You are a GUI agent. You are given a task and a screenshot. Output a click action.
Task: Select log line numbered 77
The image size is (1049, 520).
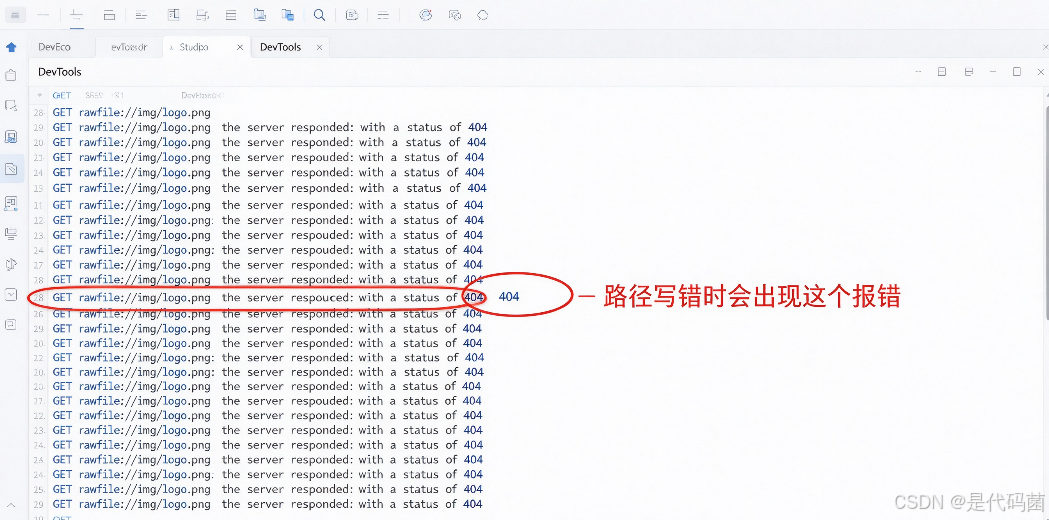click(x=258, y=401)
